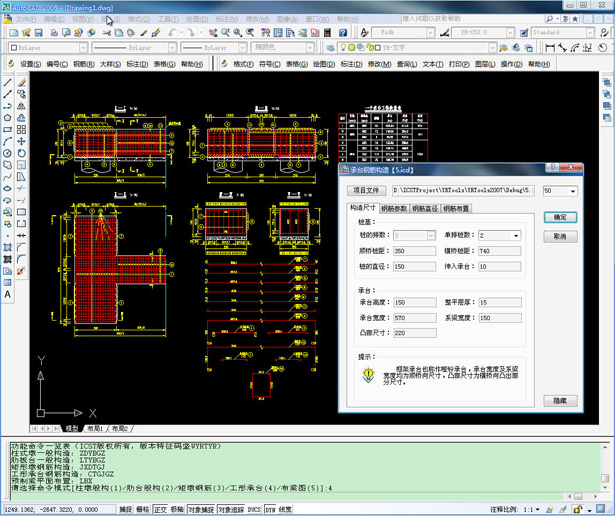Viewport: 615px width, 516px height.
Task: Select the Line tool in the left draw toolbar
Action: pos(8,83)
